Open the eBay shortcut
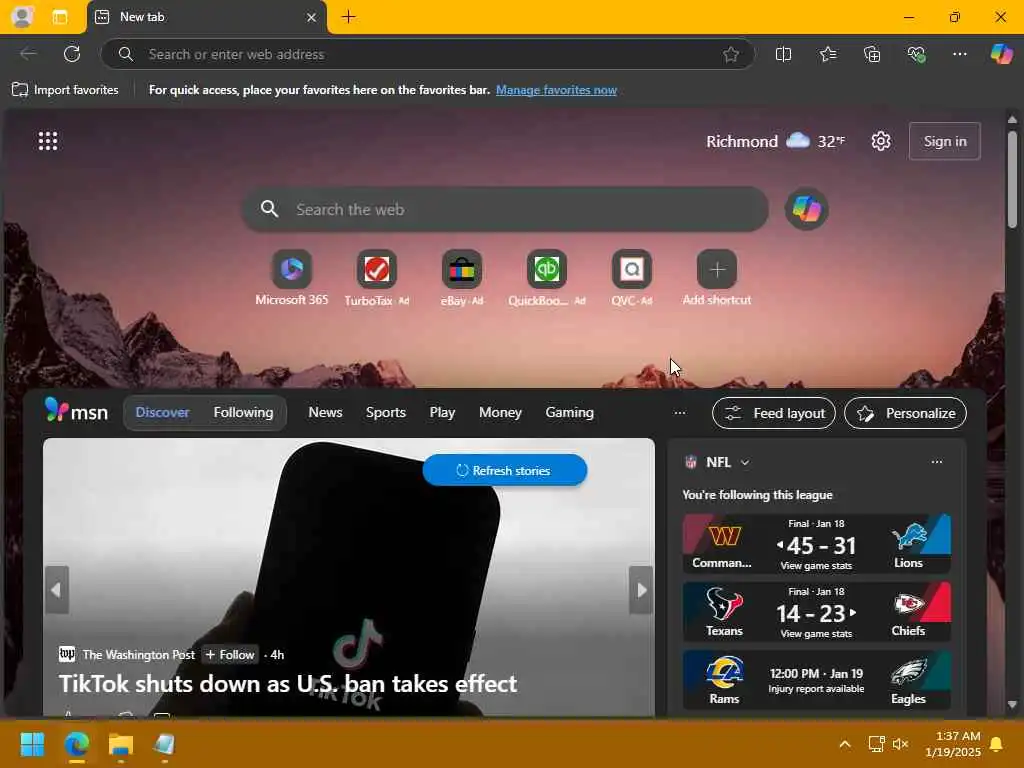Image resolution: width=1024 pixels, height=768 pixels. pyautogui.click(x=462, y=278)
